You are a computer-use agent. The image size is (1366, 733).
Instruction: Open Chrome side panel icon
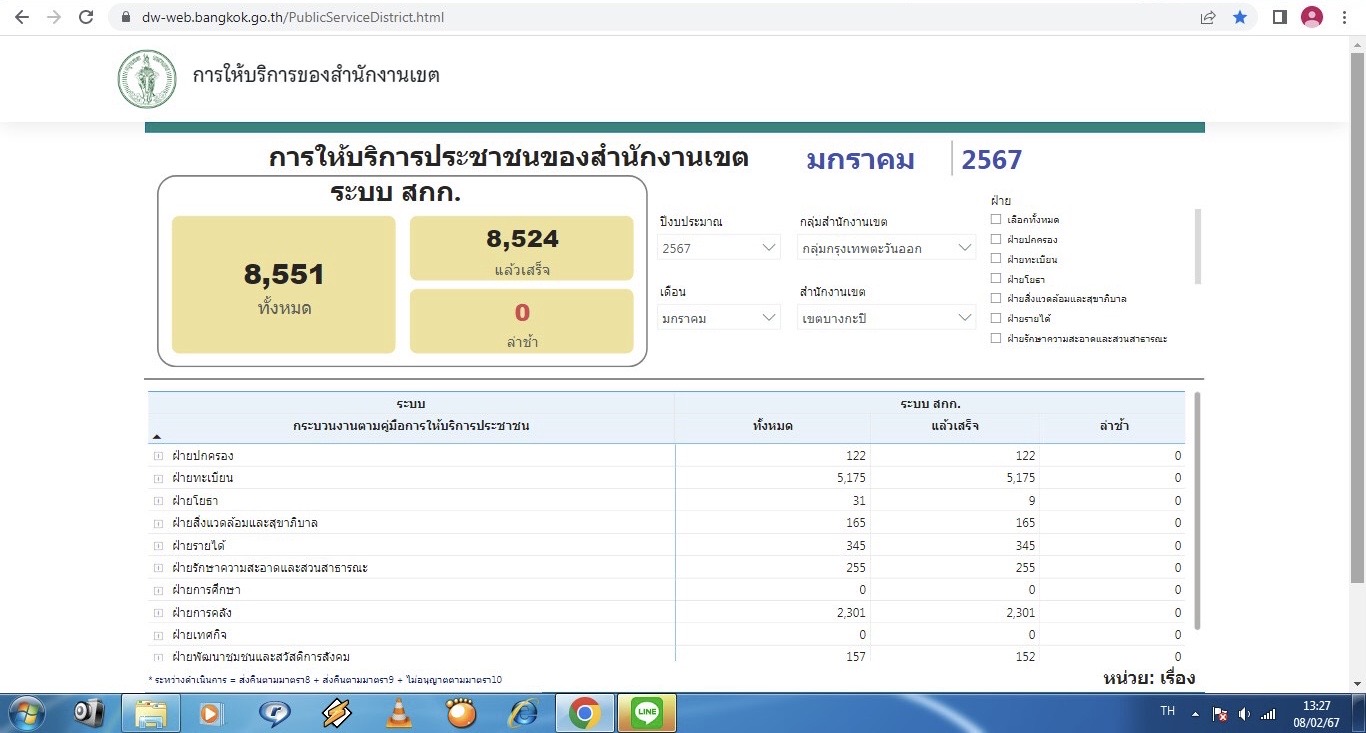[1279, 17]
